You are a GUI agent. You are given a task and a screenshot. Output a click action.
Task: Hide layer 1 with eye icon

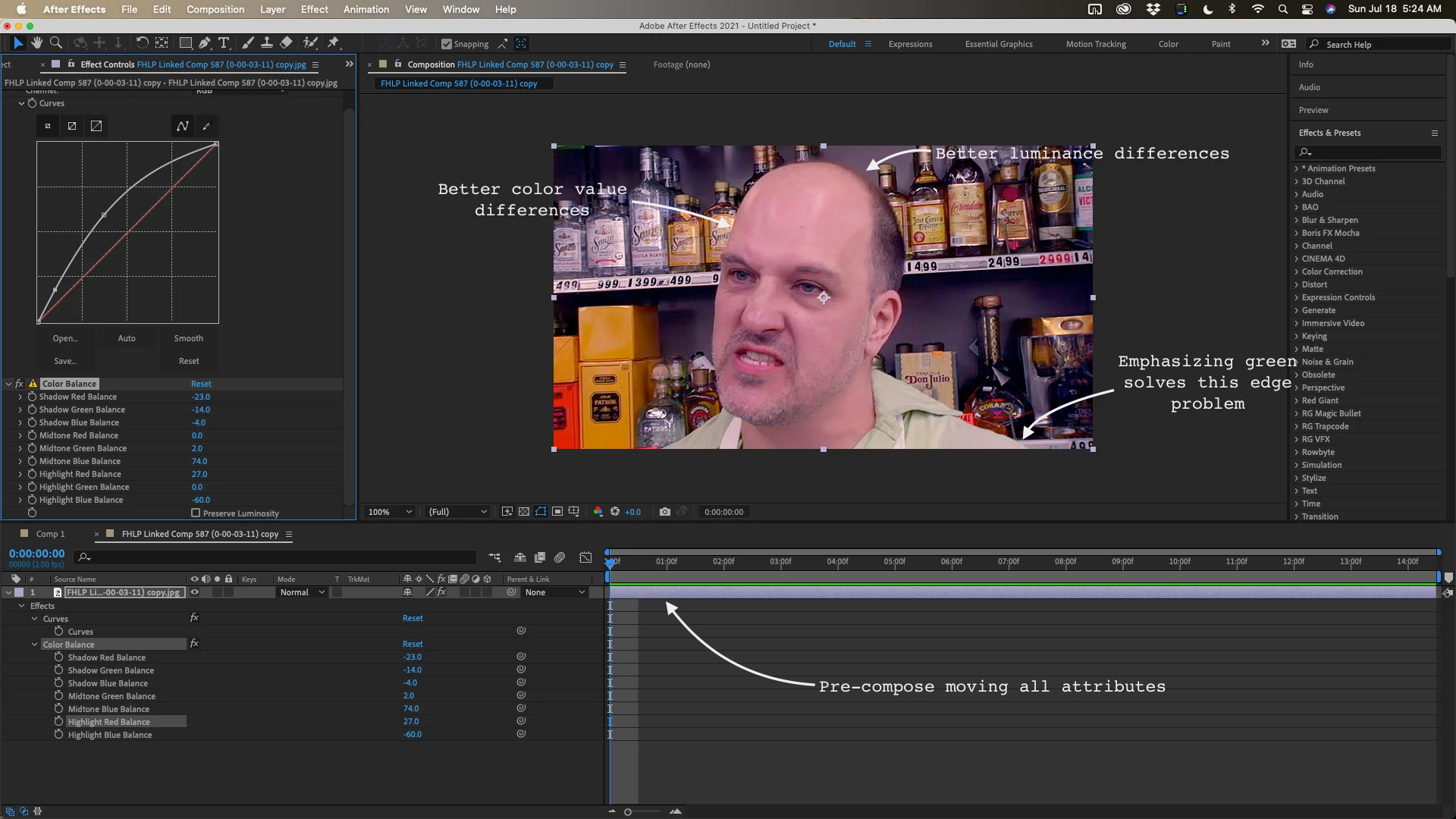point(195,592)
